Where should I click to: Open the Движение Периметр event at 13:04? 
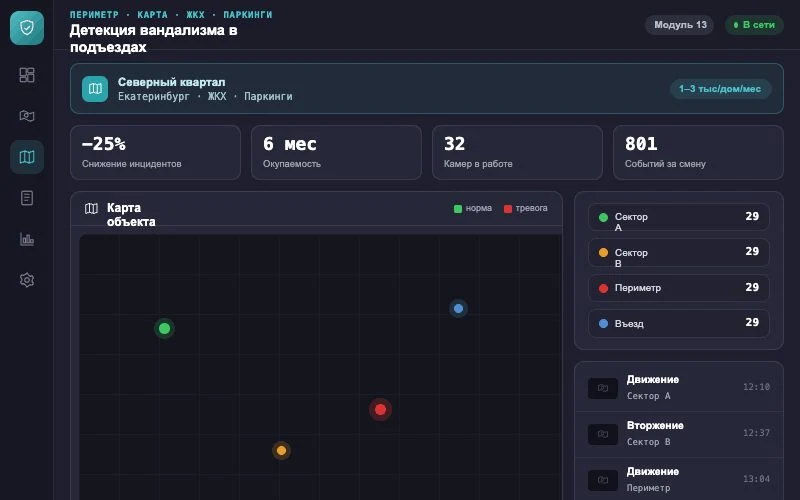679,480
